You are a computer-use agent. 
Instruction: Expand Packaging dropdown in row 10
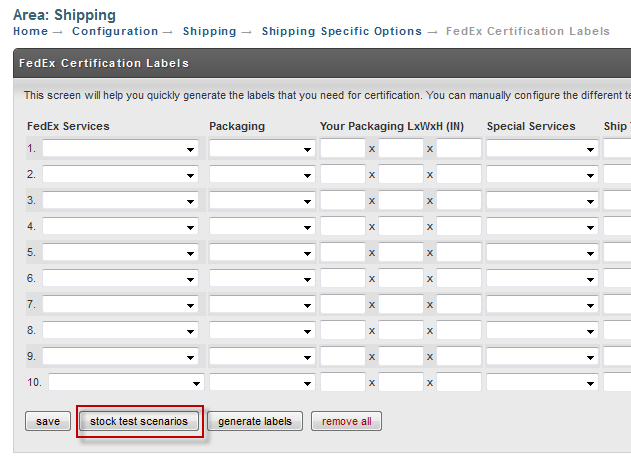click(262, 383)
